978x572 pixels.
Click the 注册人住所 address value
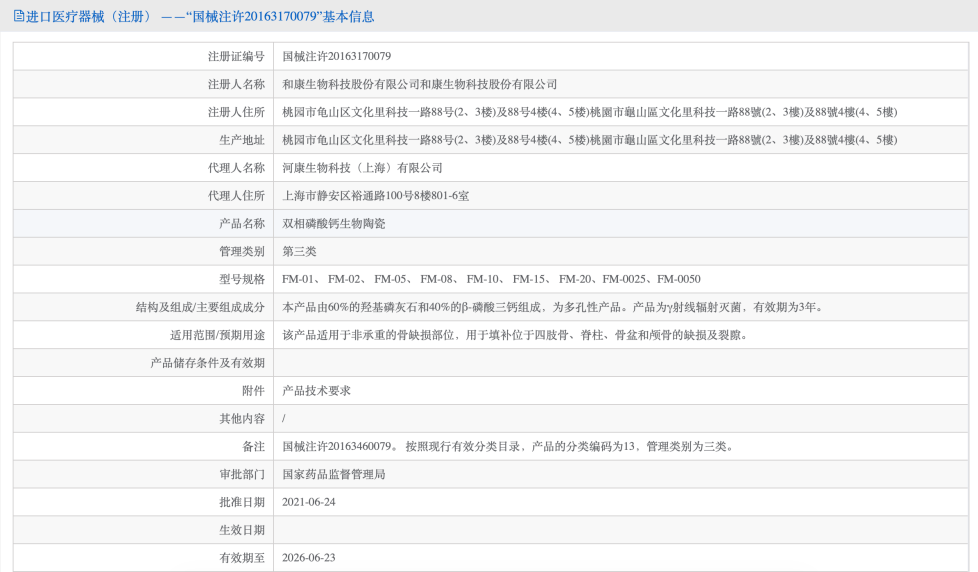click(x=589, y=112)
